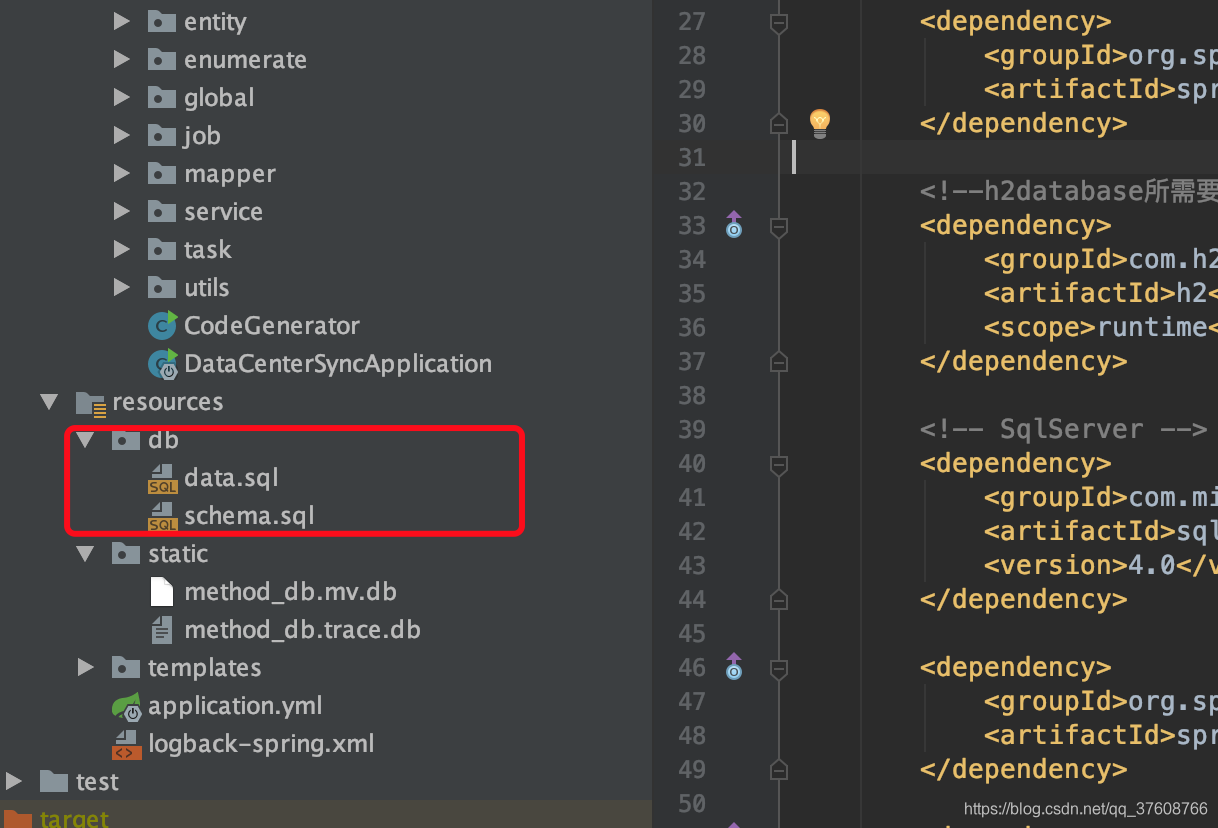Click the templates folder icon
1218x828 pixels.
(x=126, y=667)
